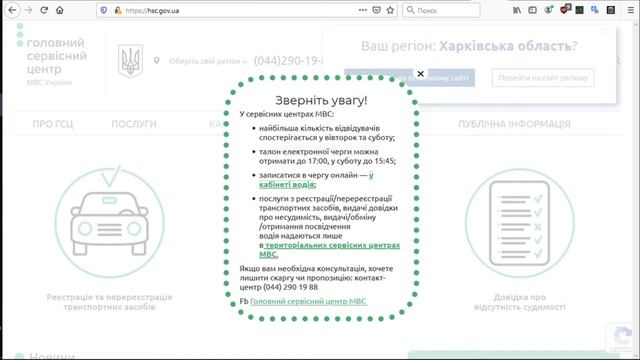Click the browser forward arrow
Viewport: 640px width, 360px height.
coord(28,10)
